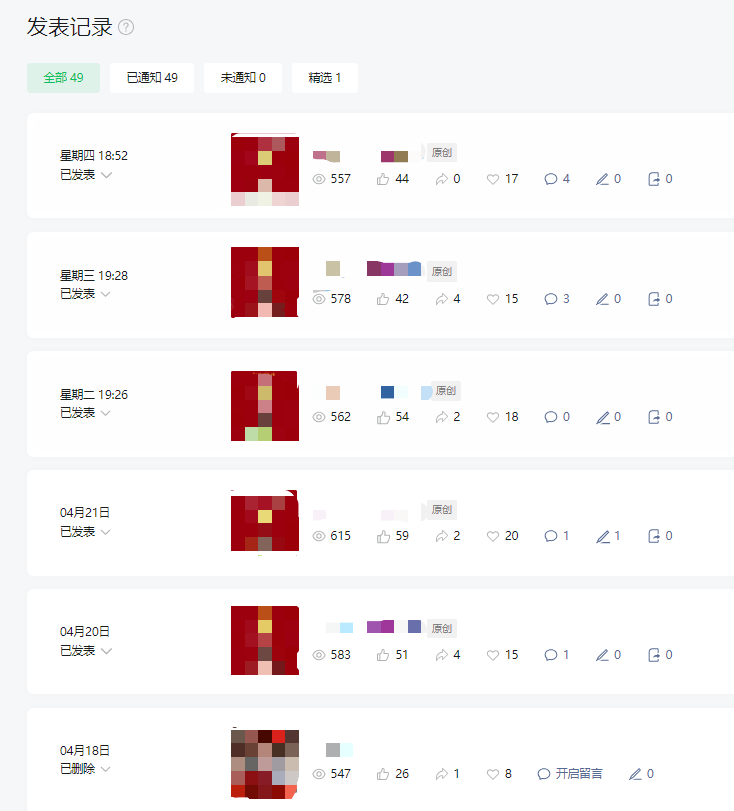Image resolution: width=734 pixels, height=811 pixels.
Task: Open comments bubble showing 4 comments
Action: point(551,179)
